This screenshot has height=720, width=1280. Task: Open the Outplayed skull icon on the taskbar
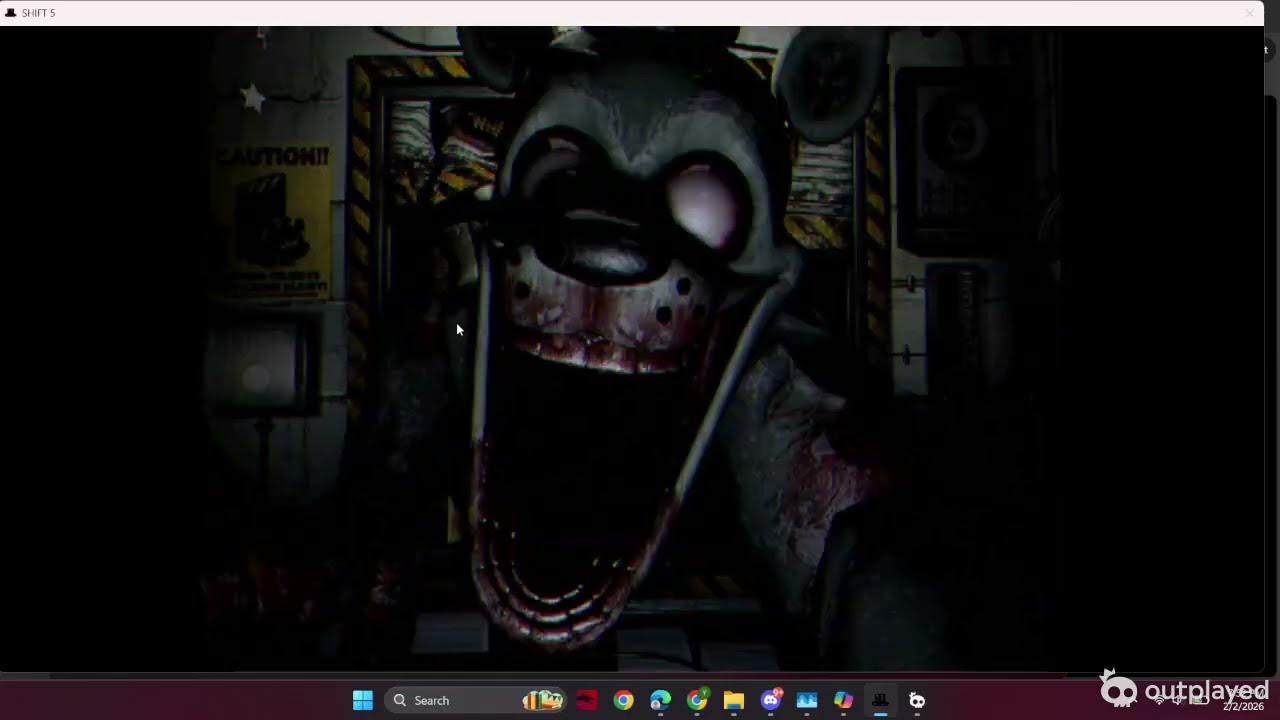click(917, 700)
